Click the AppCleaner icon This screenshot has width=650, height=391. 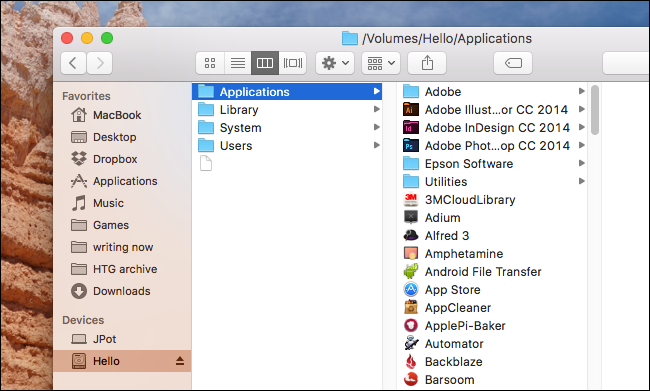pyautogui.click(x=411, y=308)
